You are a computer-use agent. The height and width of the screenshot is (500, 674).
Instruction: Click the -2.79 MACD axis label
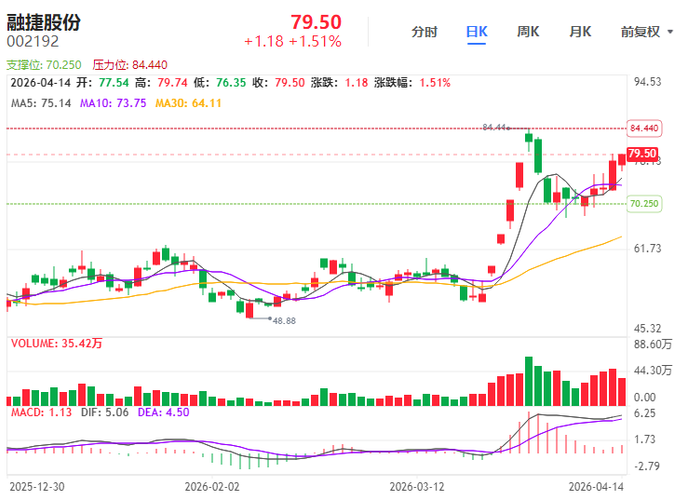[x=647, y=466]
